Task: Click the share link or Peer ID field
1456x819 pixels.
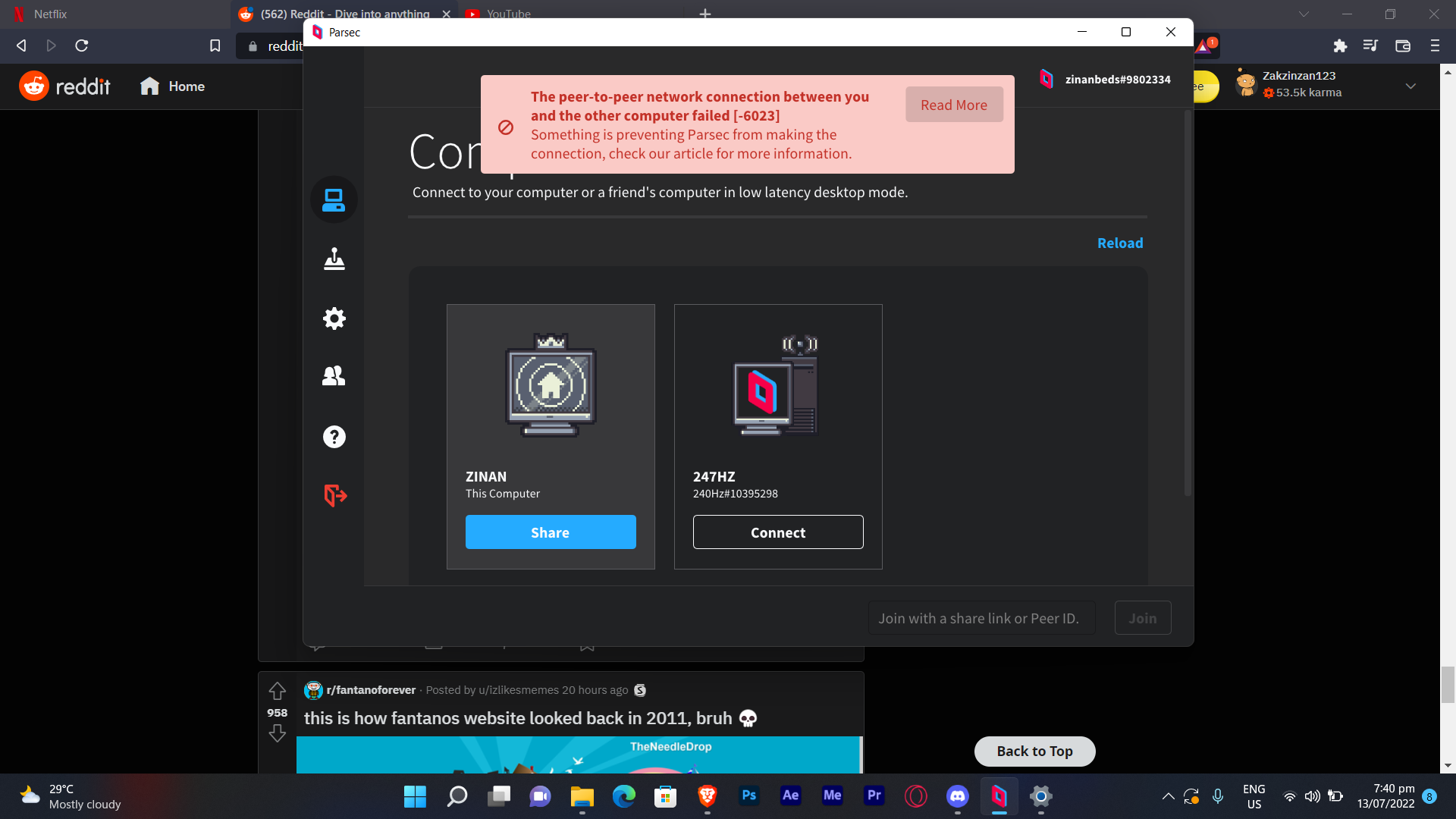Action: [982, 618]
